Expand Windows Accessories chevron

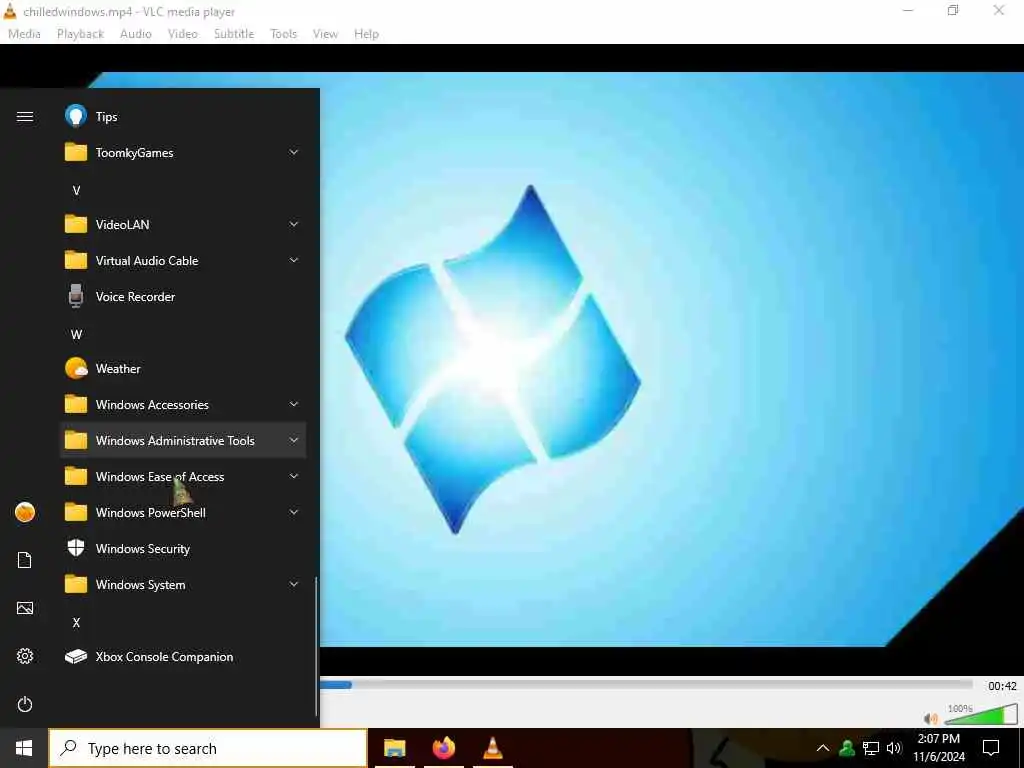tap(294, 404)
